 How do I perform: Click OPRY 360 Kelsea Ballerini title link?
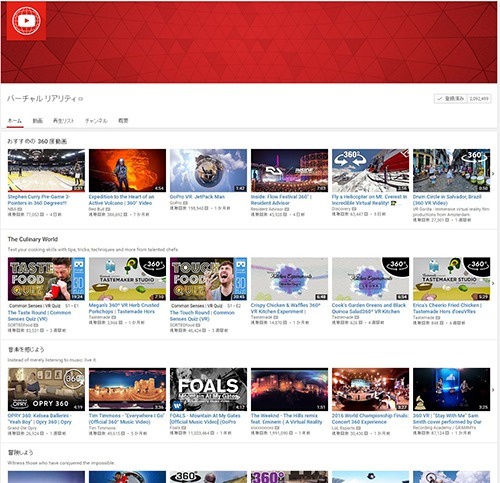(40, 419)
